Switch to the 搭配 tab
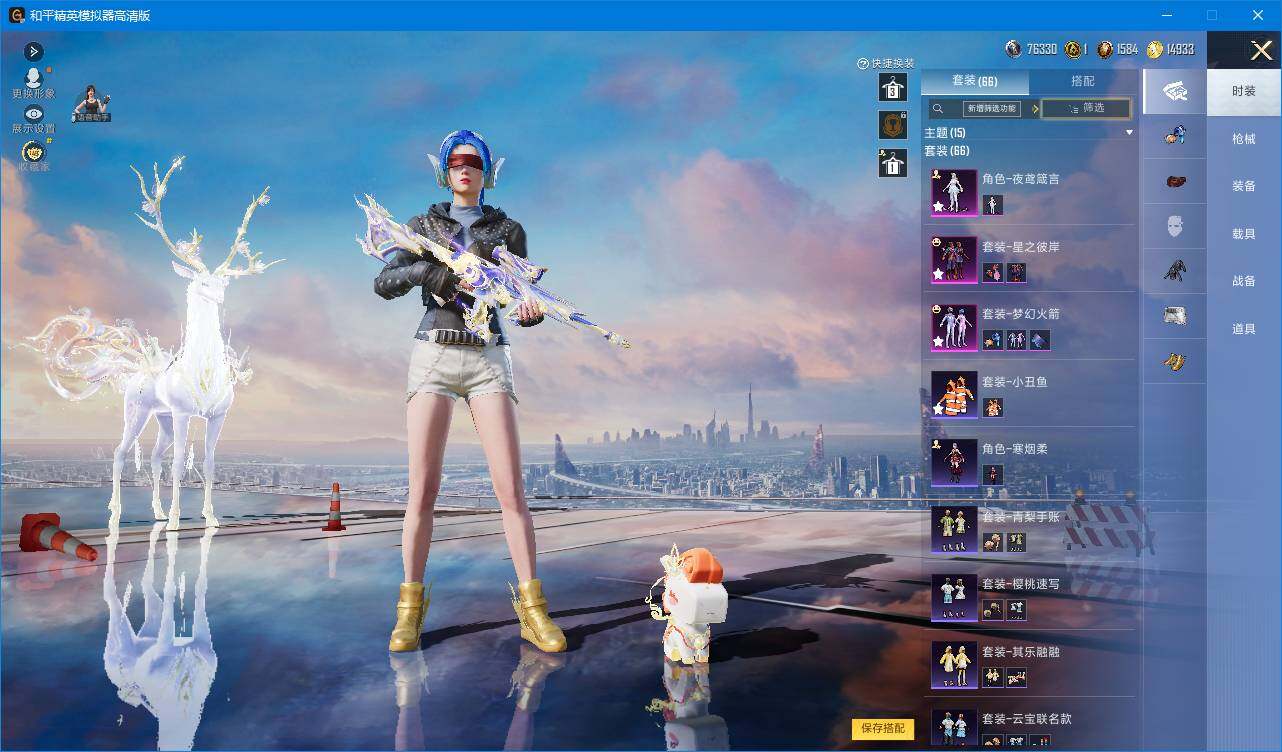Screen dimensions: 1282x752 pyautogui.click(x=1083, y=81)
